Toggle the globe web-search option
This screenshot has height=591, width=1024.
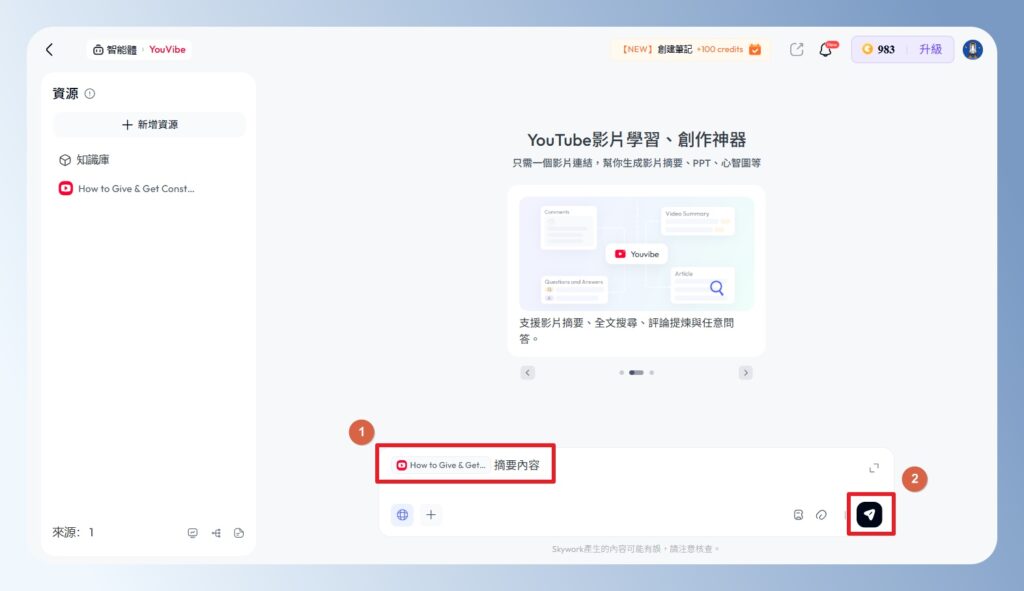(x=400, y=514)
